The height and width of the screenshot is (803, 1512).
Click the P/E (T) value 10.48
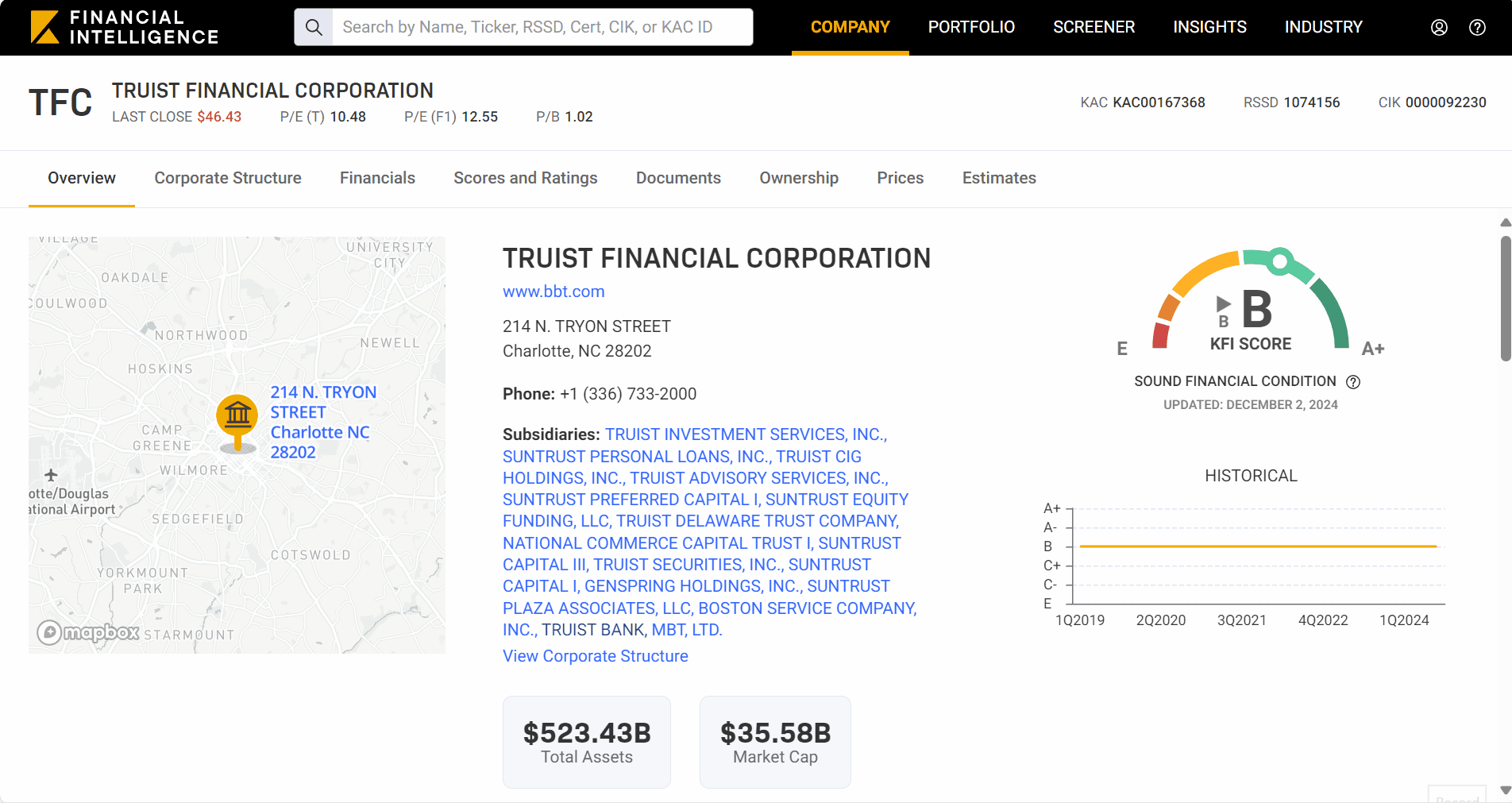click(x=348, y=117)
